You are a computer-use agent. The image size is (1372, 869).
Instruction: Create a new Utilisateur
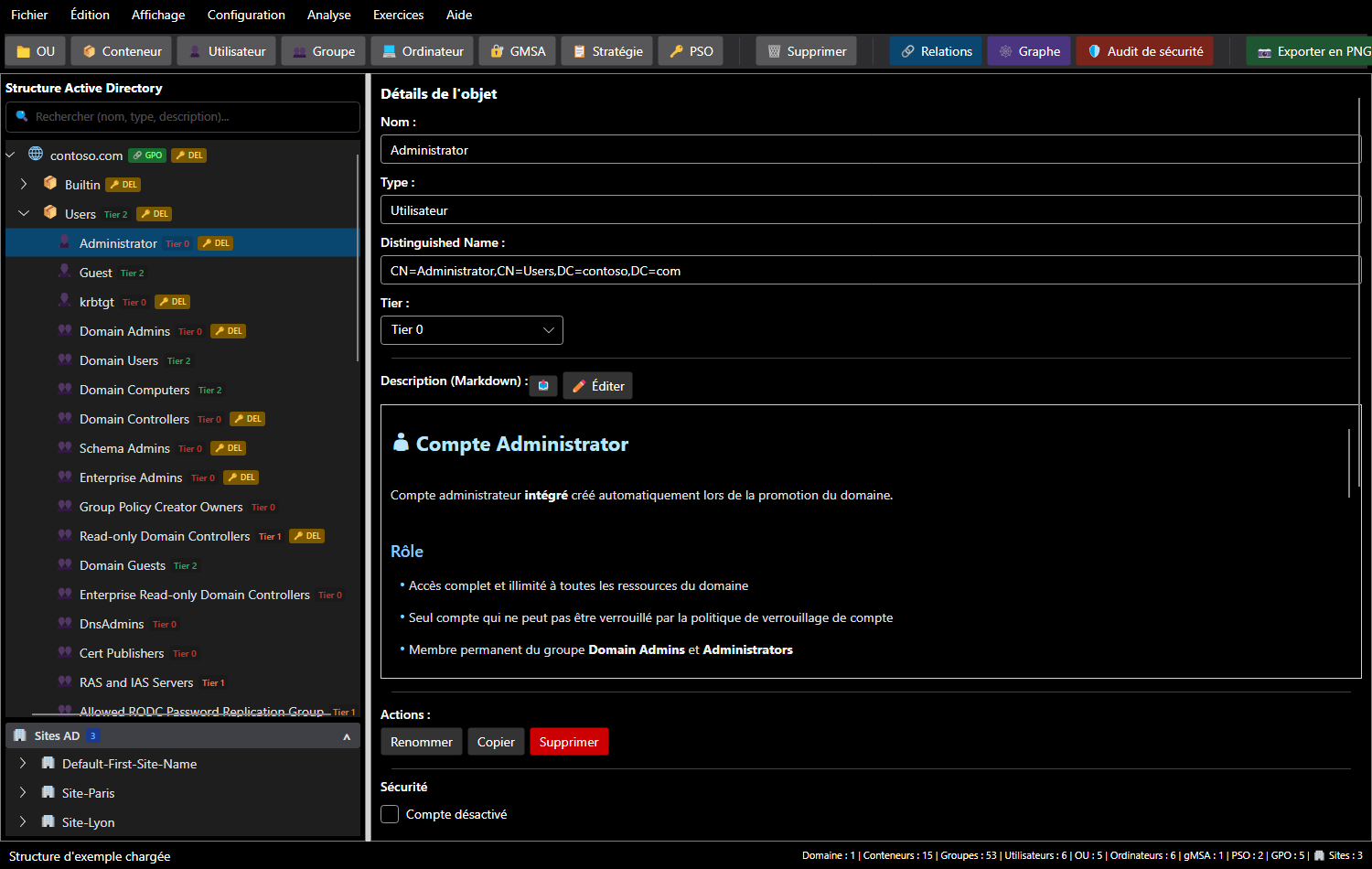(227, 51)
